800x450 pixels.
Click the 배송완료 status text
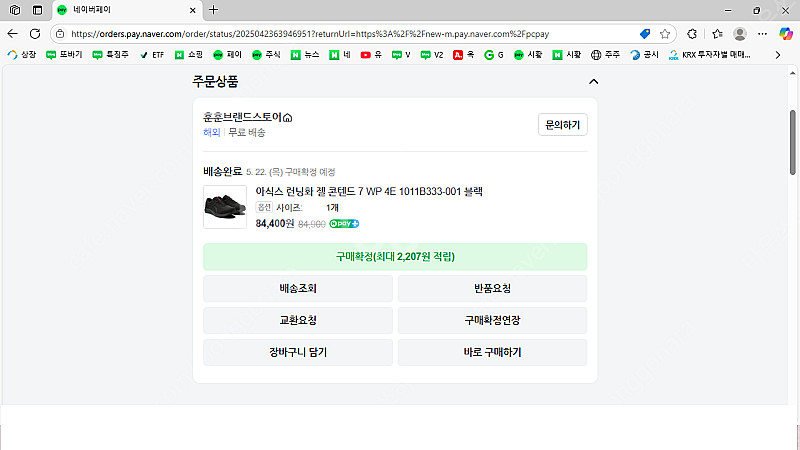point(222,171)
